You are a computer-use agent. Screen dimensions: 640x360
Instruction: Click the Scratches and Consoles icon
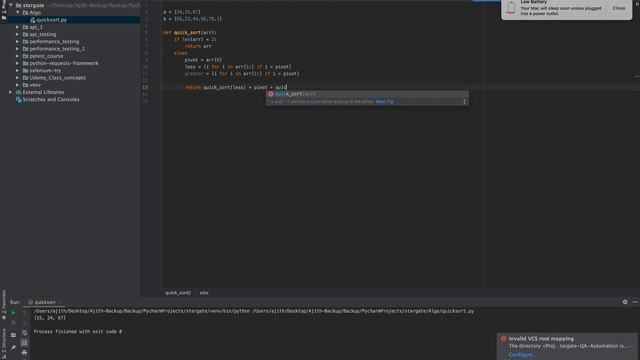click(18, 100)
